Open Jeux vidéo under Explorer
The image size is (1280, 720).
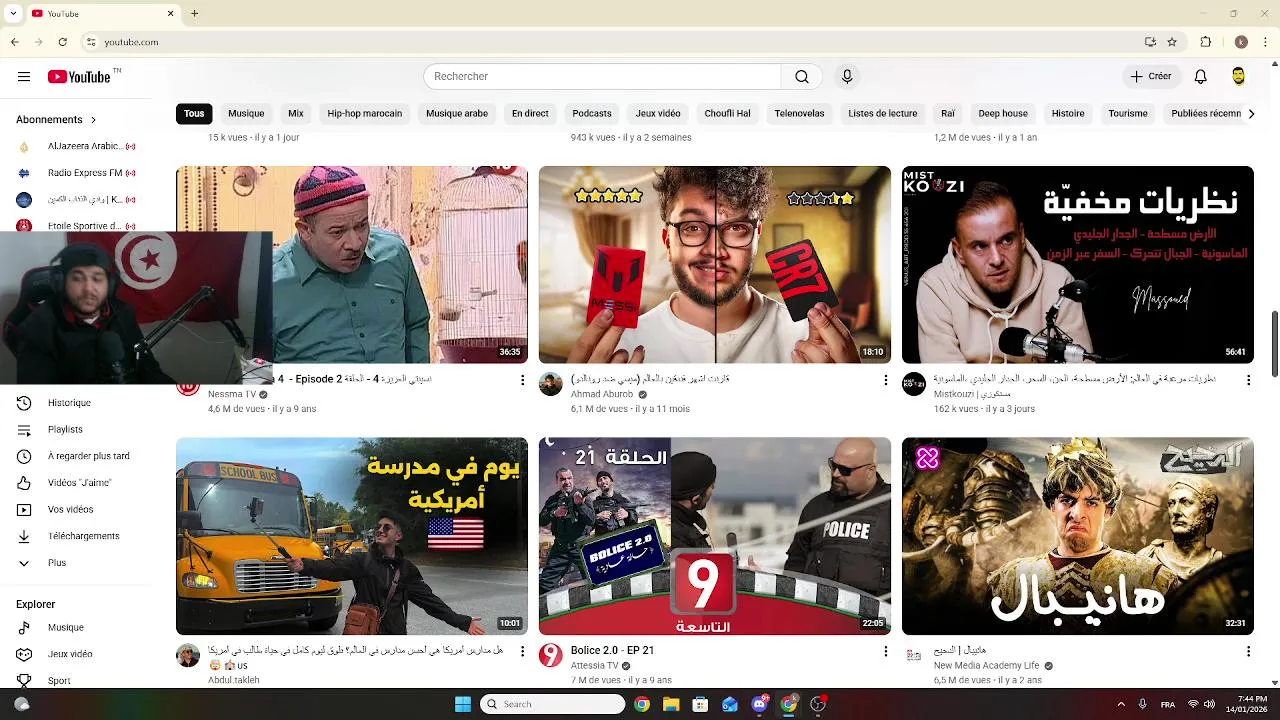[70, 654]
